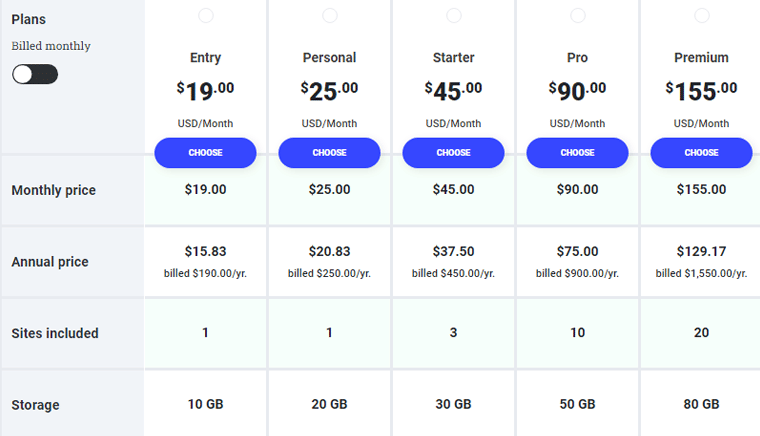Screen dimensions: 760x436
Task: Click the Storage row label
Action: (x=36, y=405)
